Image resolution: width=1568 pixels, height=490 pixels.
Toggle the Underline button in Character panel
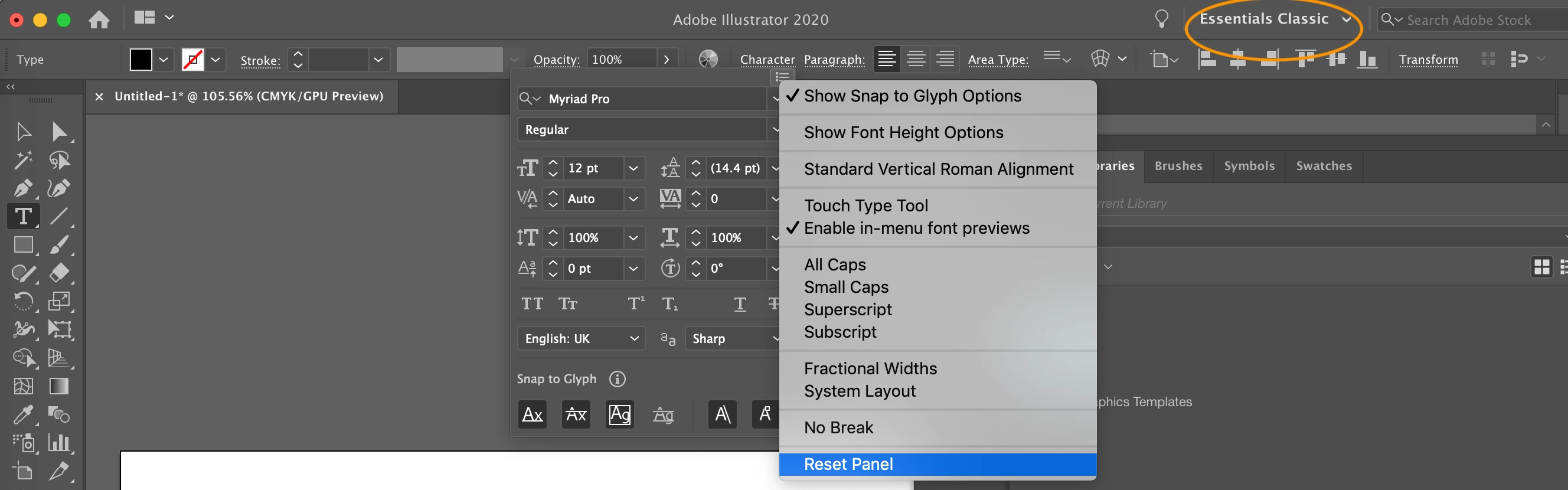pyautogui.click(x=740, y=303)
